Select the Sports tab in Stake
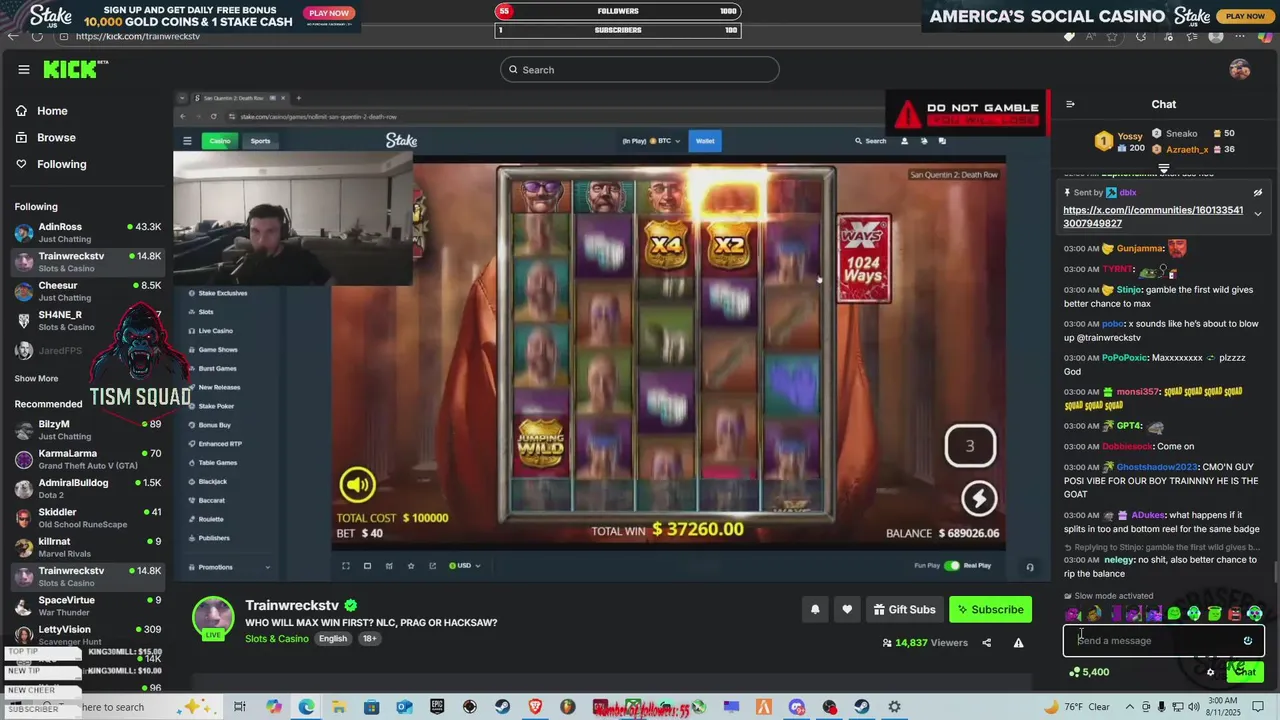The width and height of the screenshot is (1280, 720). (260, 141)
